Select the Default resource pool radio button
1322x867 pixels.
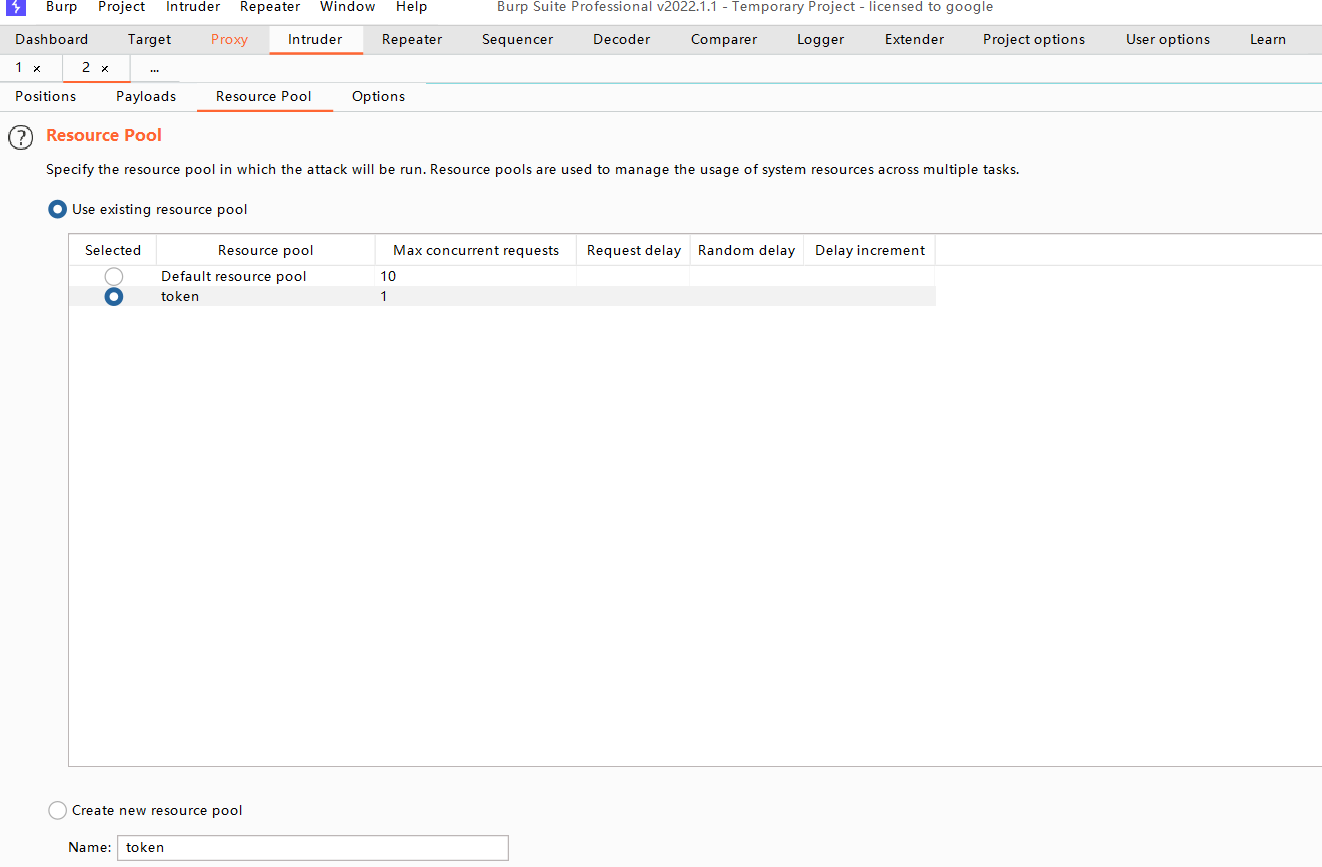114,276
